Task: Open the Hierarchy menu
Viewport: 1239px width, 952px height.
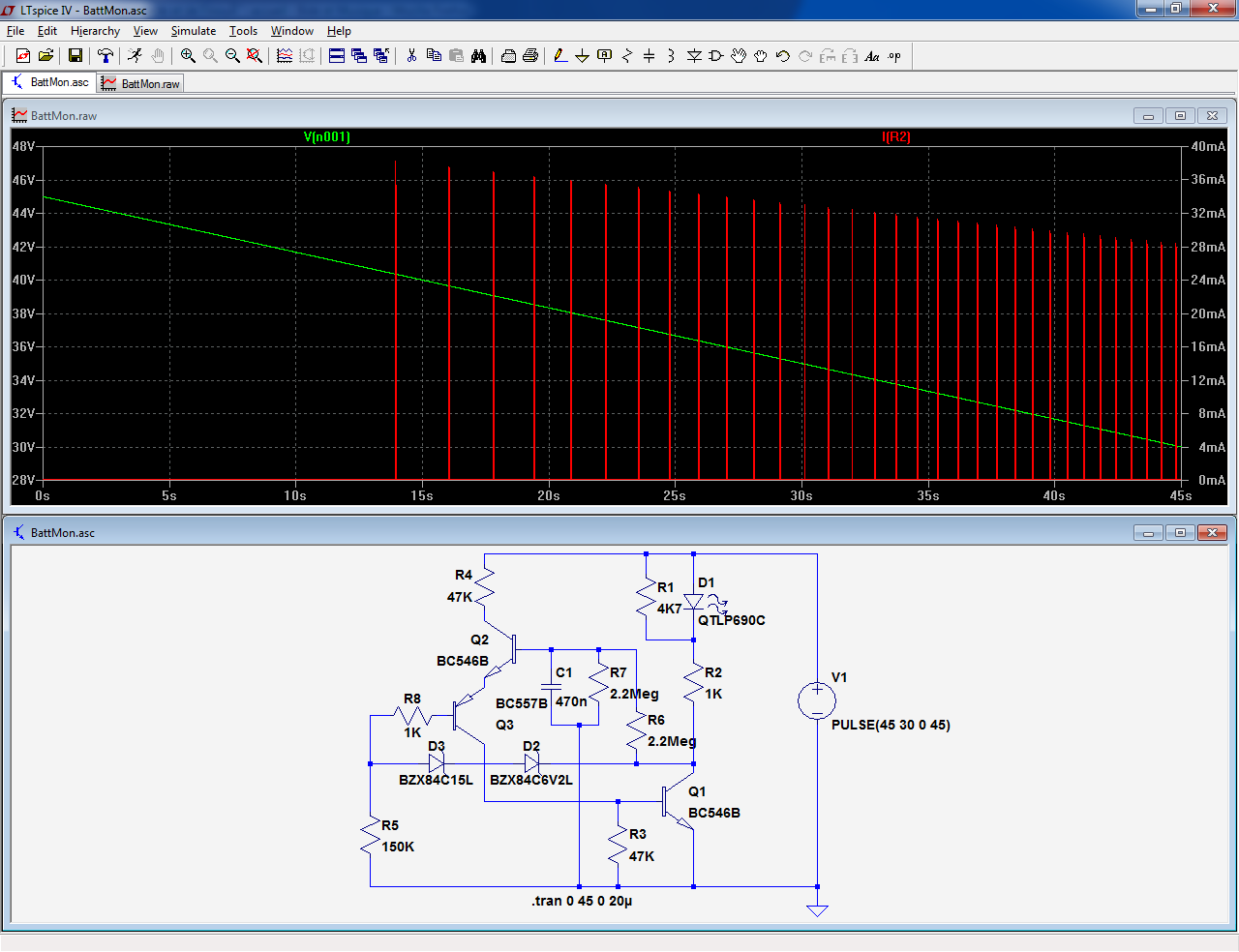Action: (x=95, y=31)
